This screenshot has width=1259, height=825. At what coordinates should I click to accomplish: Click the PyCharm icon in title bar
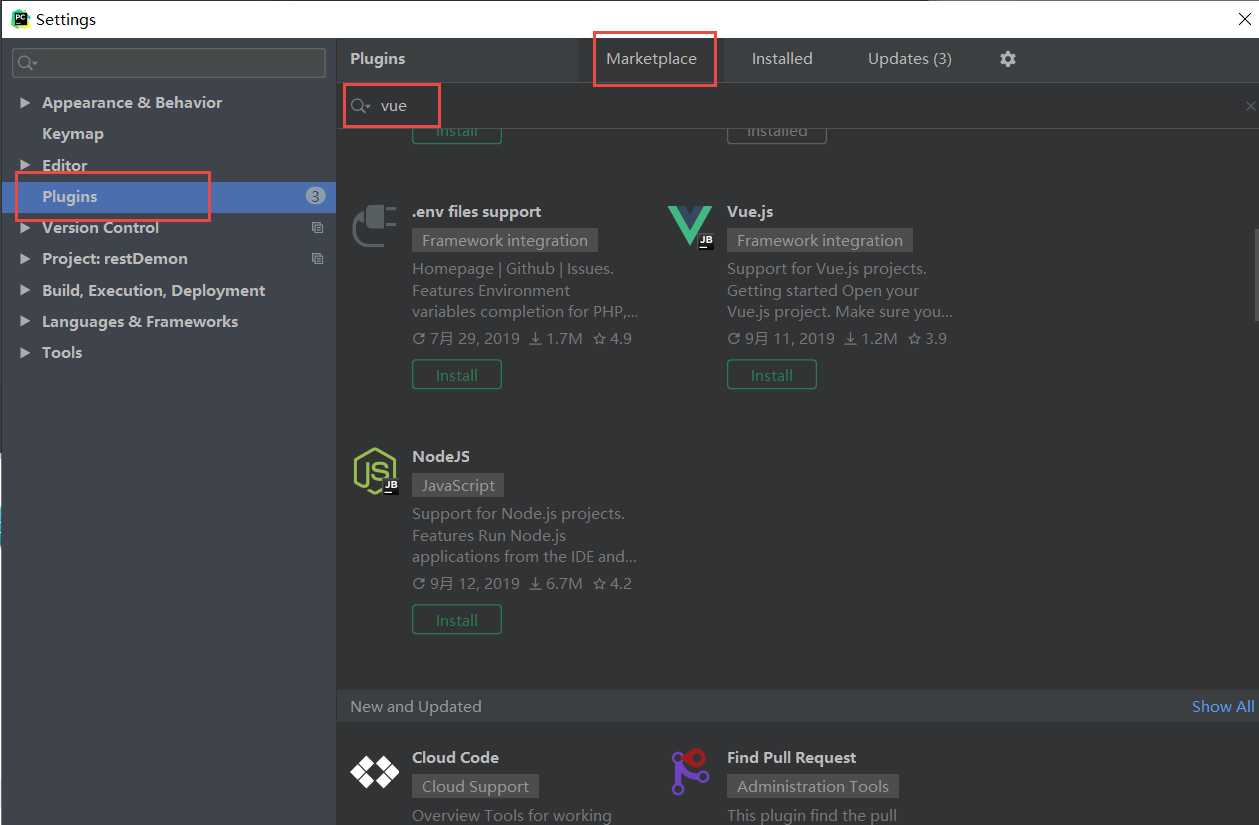pos(19,19)
